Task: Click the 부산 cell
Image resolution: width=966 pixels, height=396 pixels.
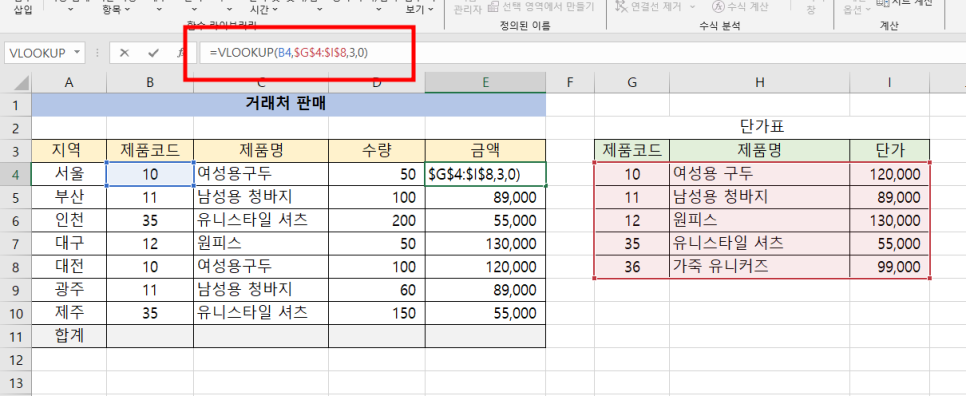Action: tap(68, 198)
